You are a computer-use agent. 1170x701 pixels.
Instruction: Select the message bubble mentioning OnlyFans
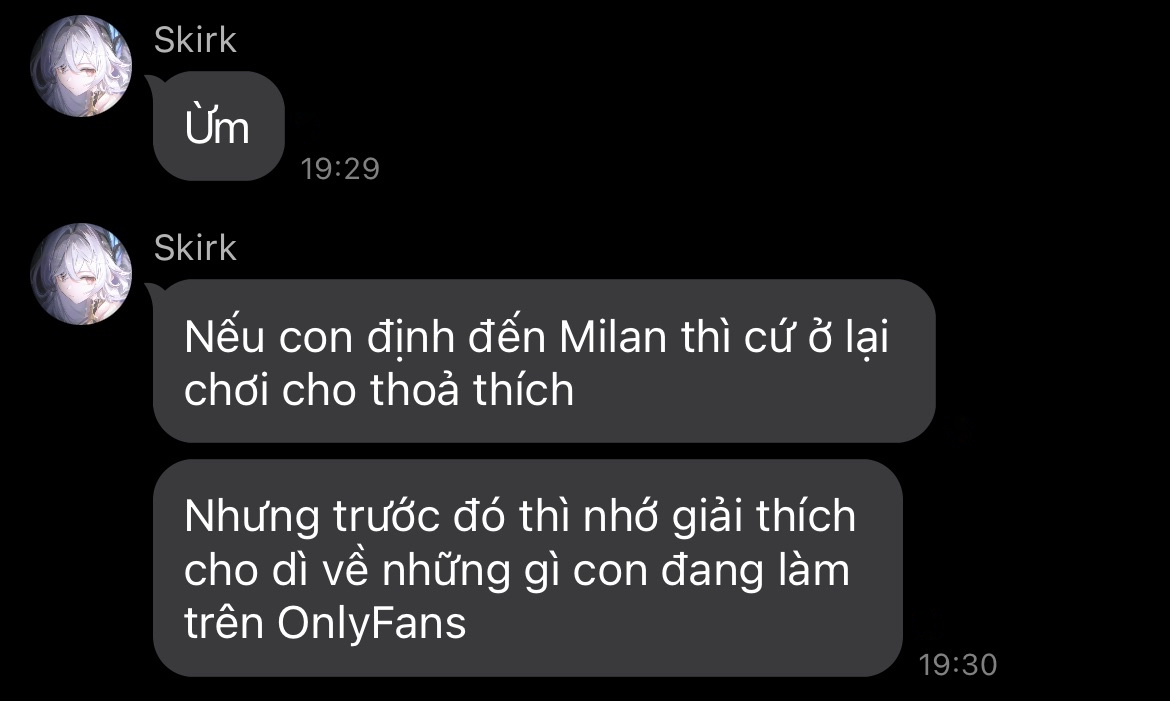point(528,568)
